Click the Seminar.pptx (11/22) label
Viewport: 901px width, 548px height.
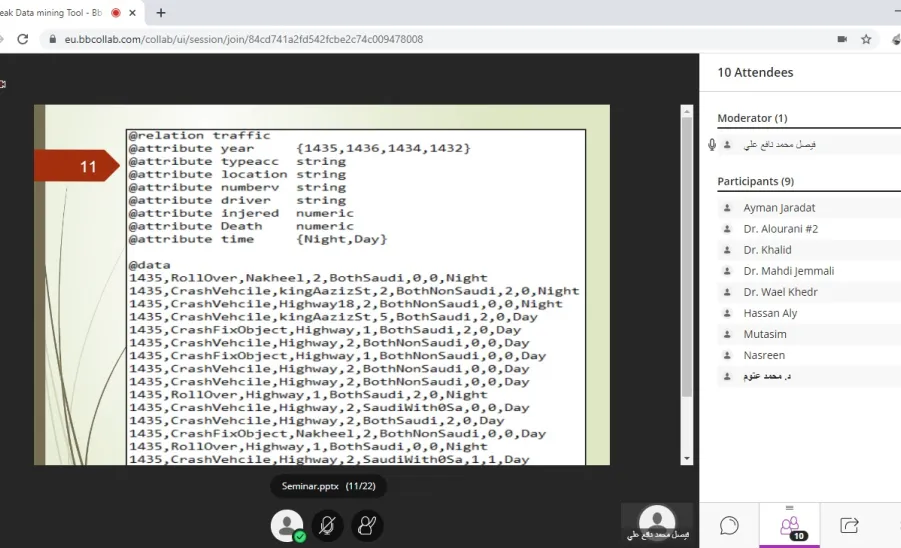[x=328, y=486]
